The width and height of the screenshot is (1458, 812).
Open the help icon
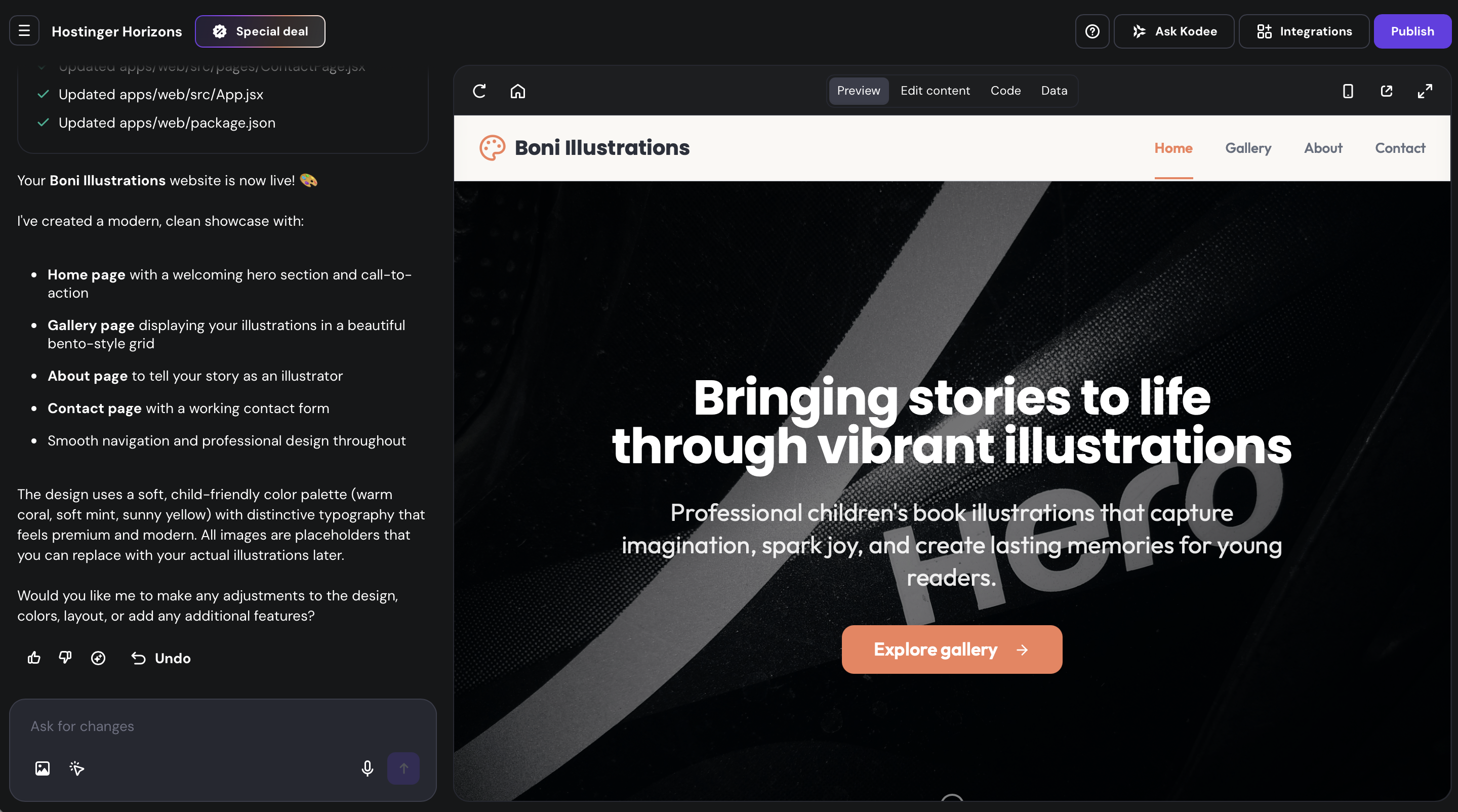coord(1092,31)
